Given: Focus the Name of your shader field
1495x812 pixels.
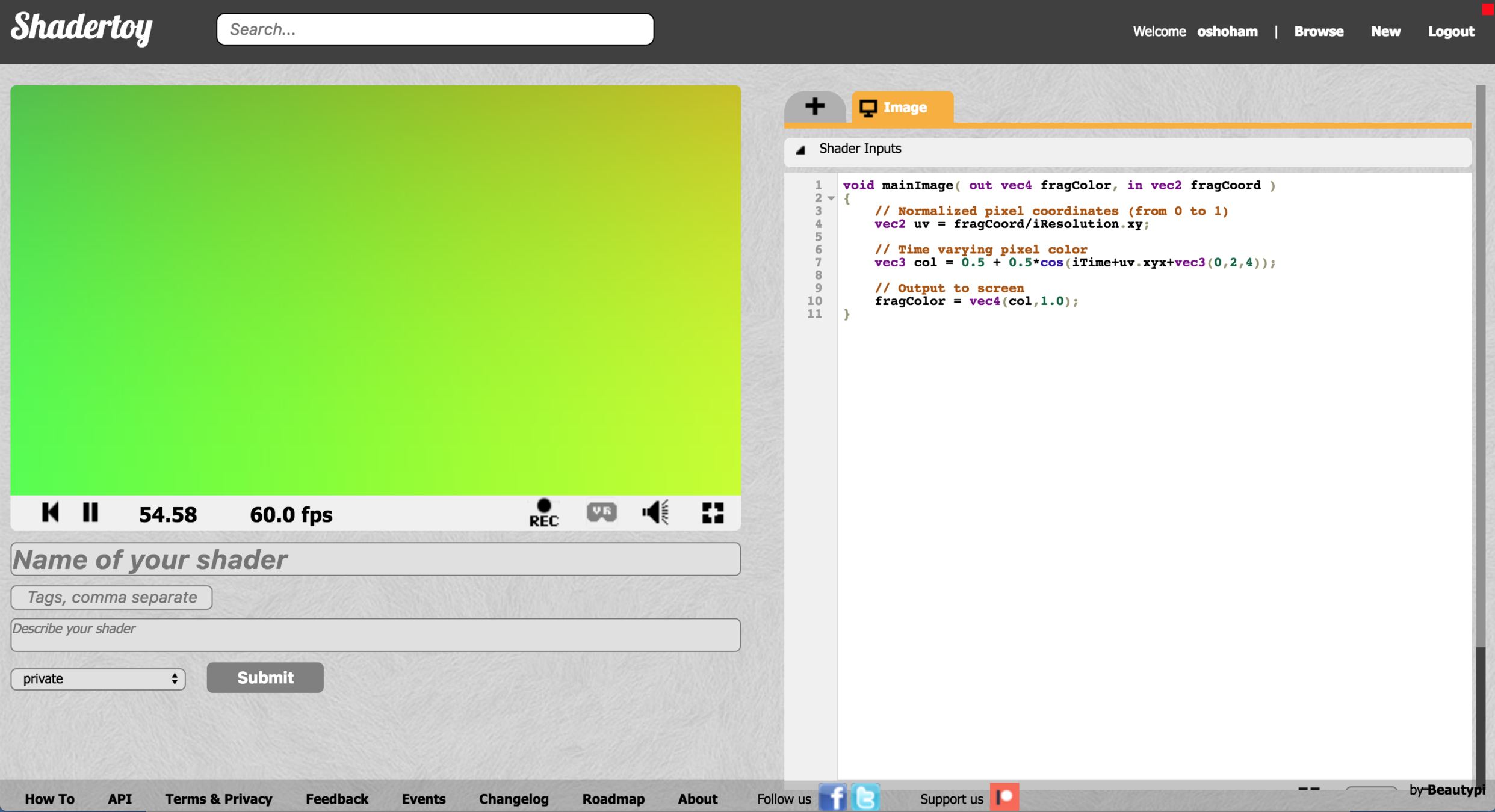Looking at the screenshot, I should click(375, 559).
